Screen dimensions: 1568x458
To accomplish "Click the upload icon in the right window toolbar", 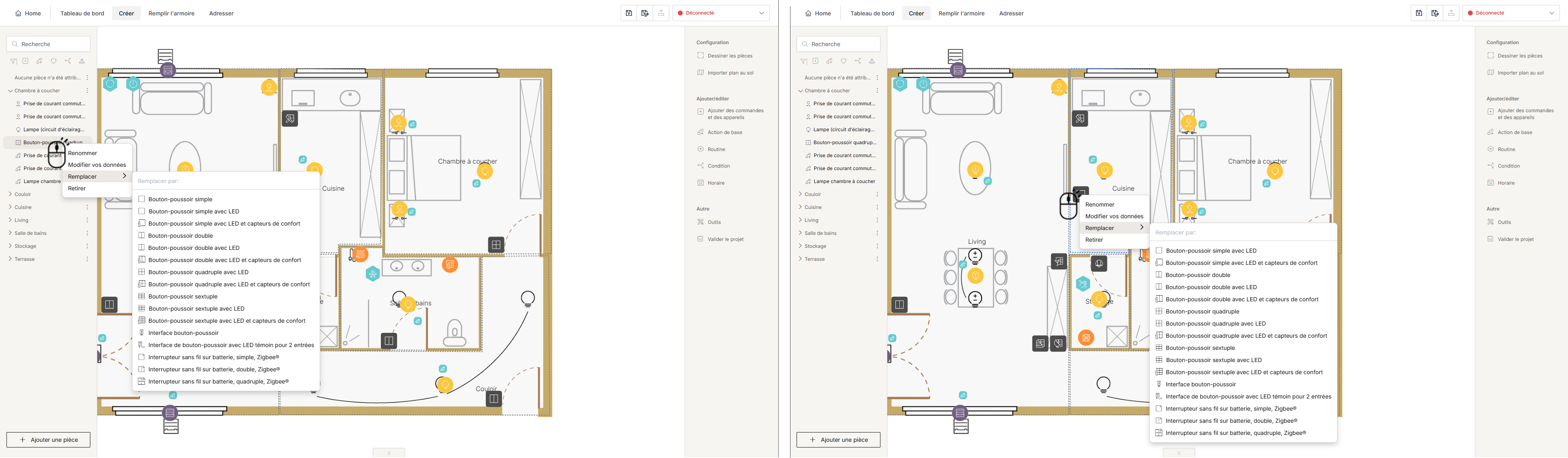I will tap(1451, 13).
